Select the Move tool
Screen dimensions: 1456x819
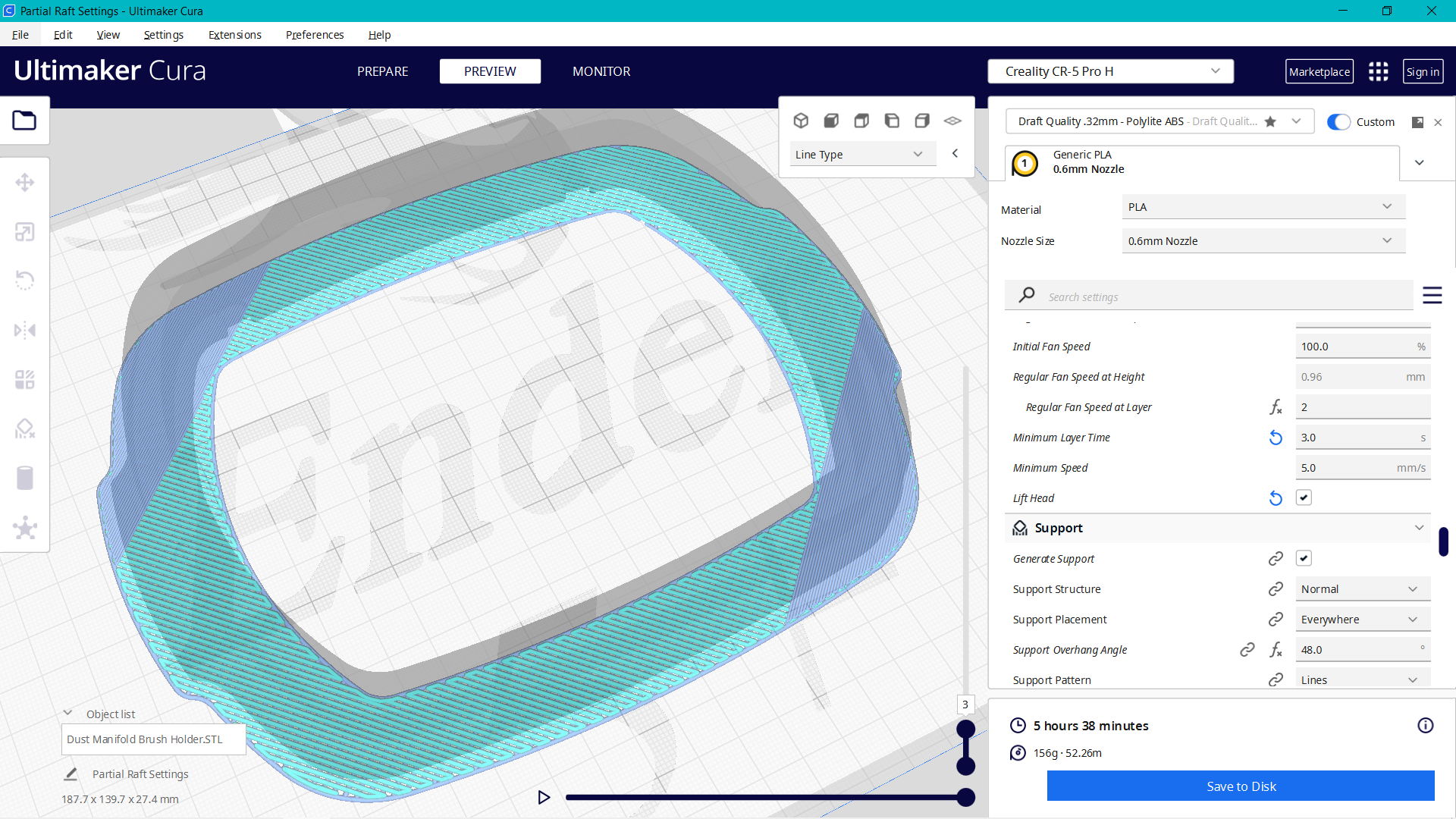coord(25,182)
